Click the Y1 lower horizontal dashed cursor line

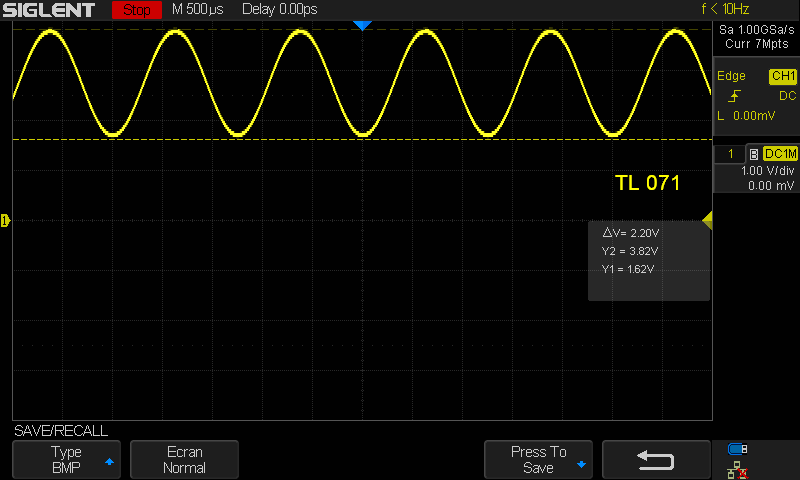pos(362,139)
